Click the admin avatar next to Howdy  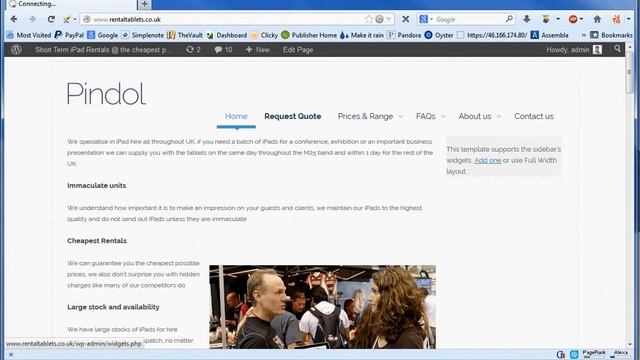(597, 50)
